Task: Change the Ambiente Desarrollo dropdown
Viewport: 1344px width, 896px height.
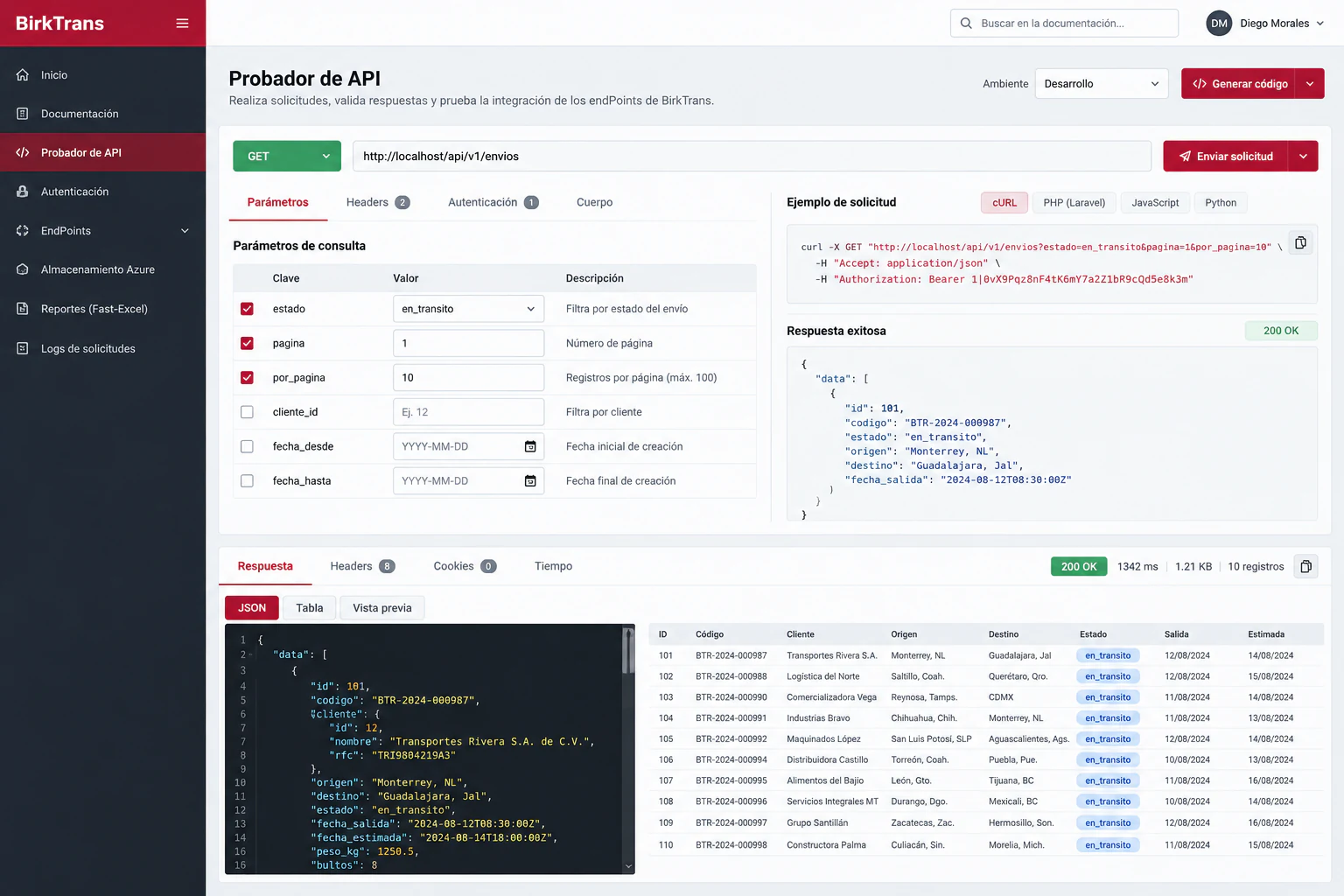Action: click(x=1102, y=84)
